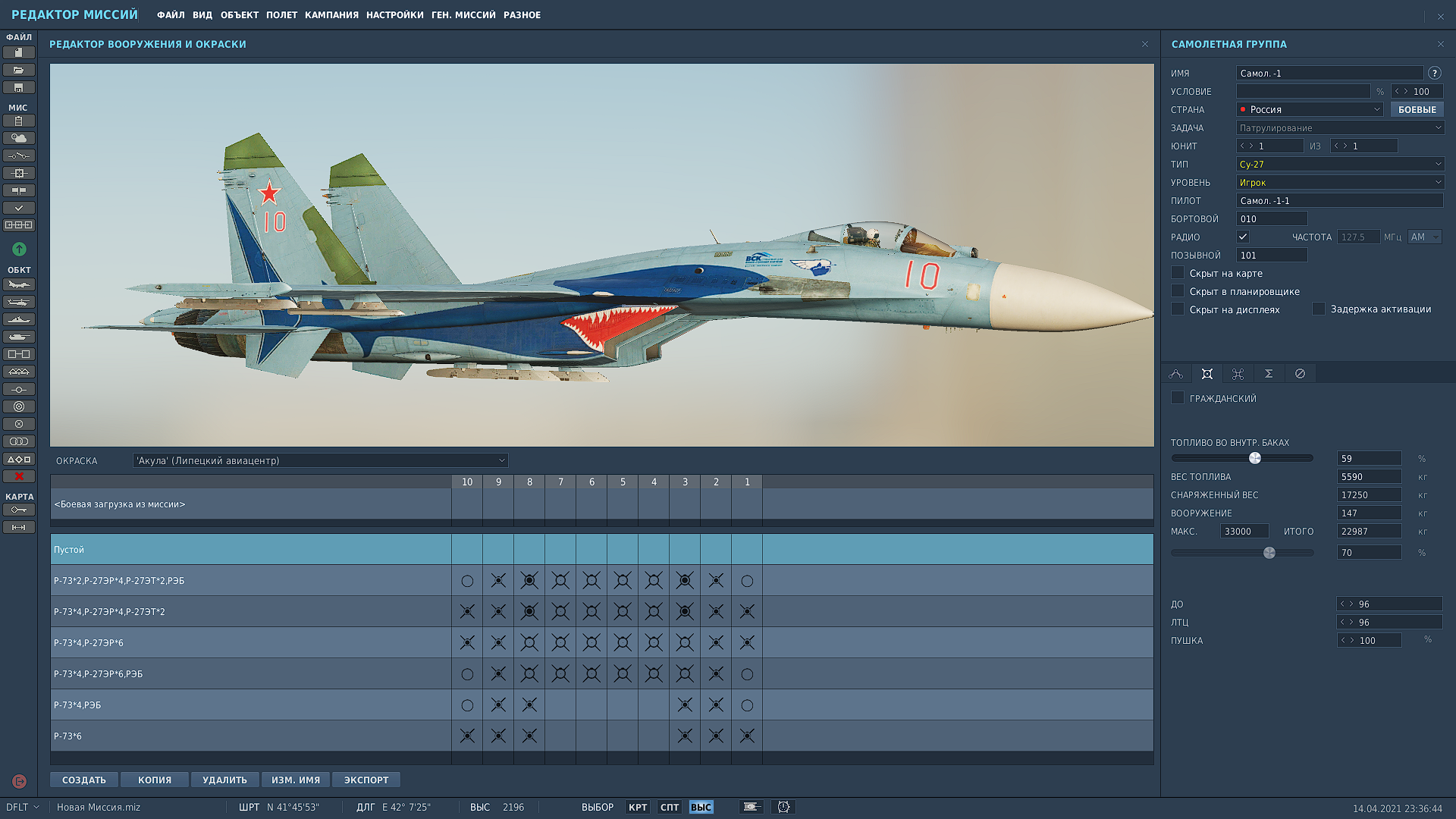Open the briefing clipboard icon
The image size is (1456, 819).
tap(19, 121)
